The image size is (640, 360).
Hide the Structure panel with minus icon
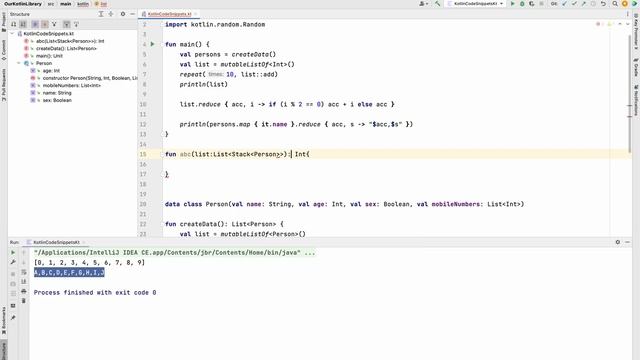pyautogui.click(x=132, y=14)
